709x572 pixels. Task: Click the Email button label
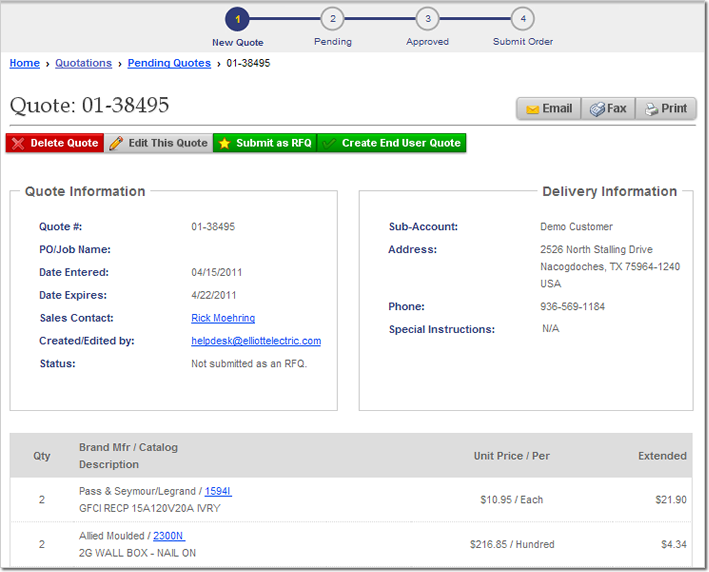pyautogui.click(x=557, y=109)
